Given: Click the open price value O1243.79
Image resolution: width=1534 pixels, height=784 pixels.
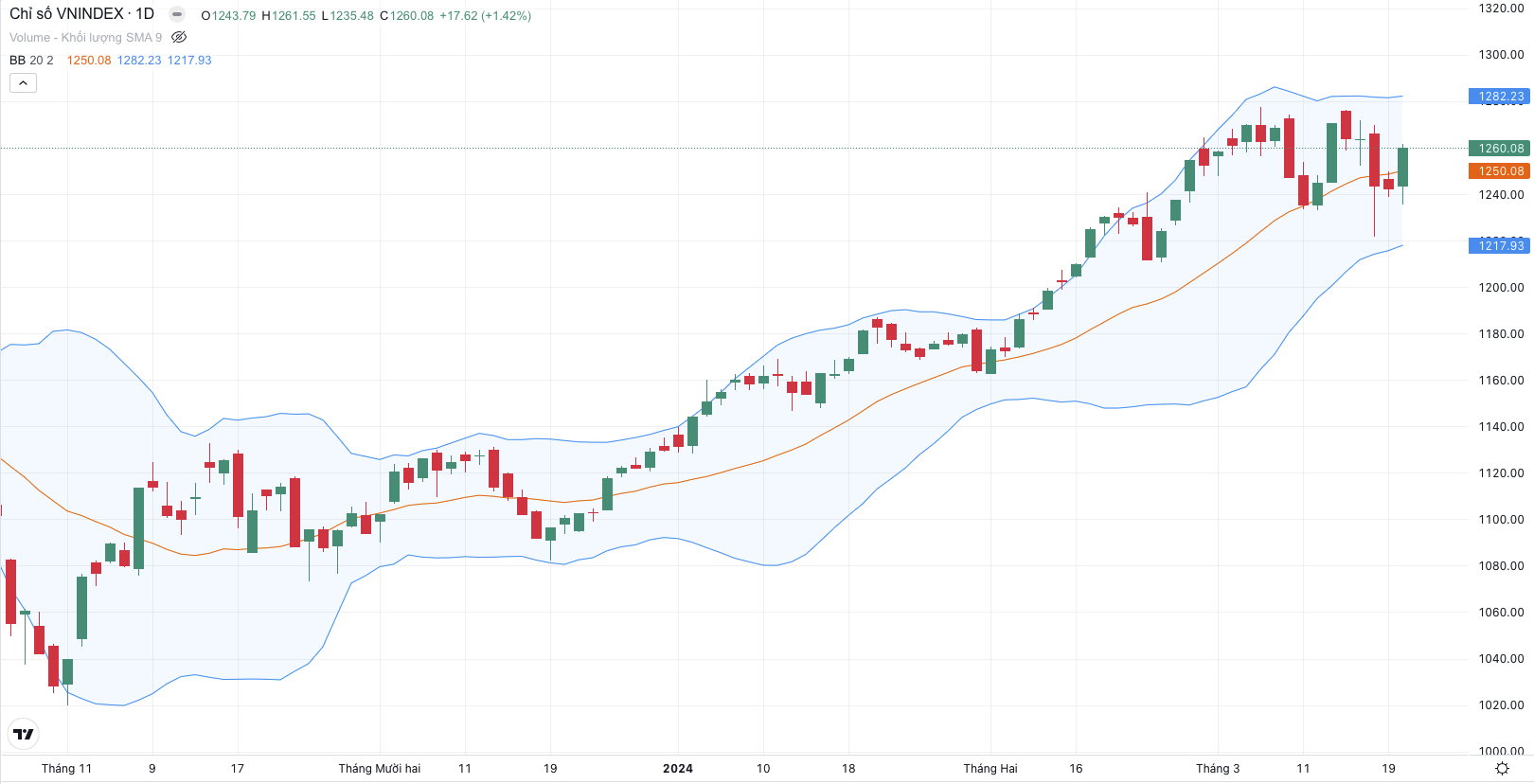Looking at the screenshot, I should pos(228,16).
